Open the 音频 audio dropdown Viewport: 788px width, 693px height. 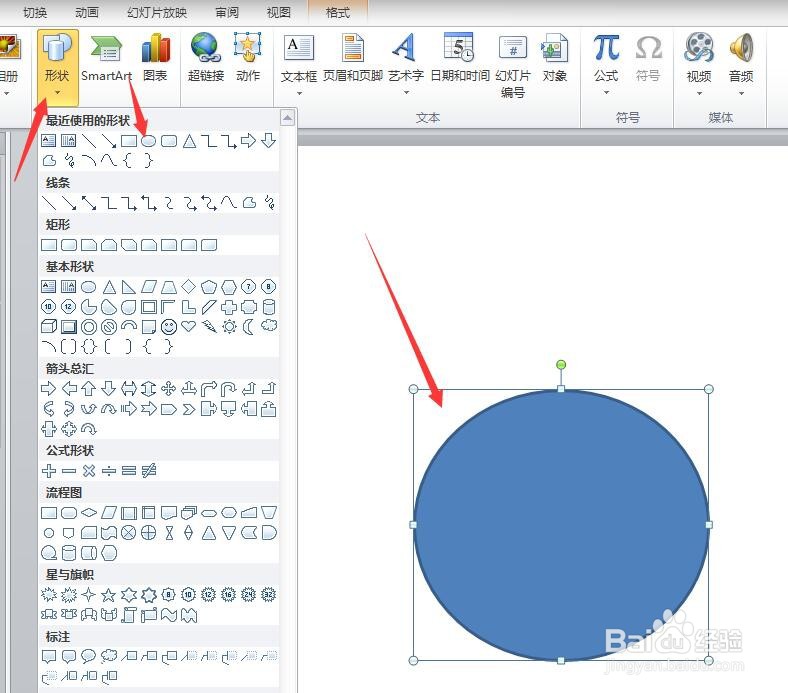741,64
